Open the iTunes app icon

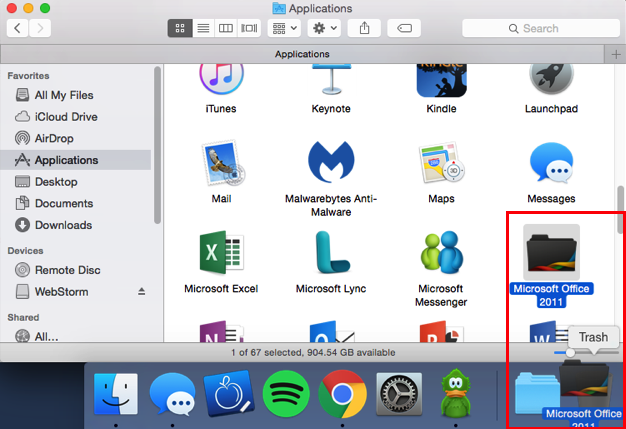pos(221,79)
